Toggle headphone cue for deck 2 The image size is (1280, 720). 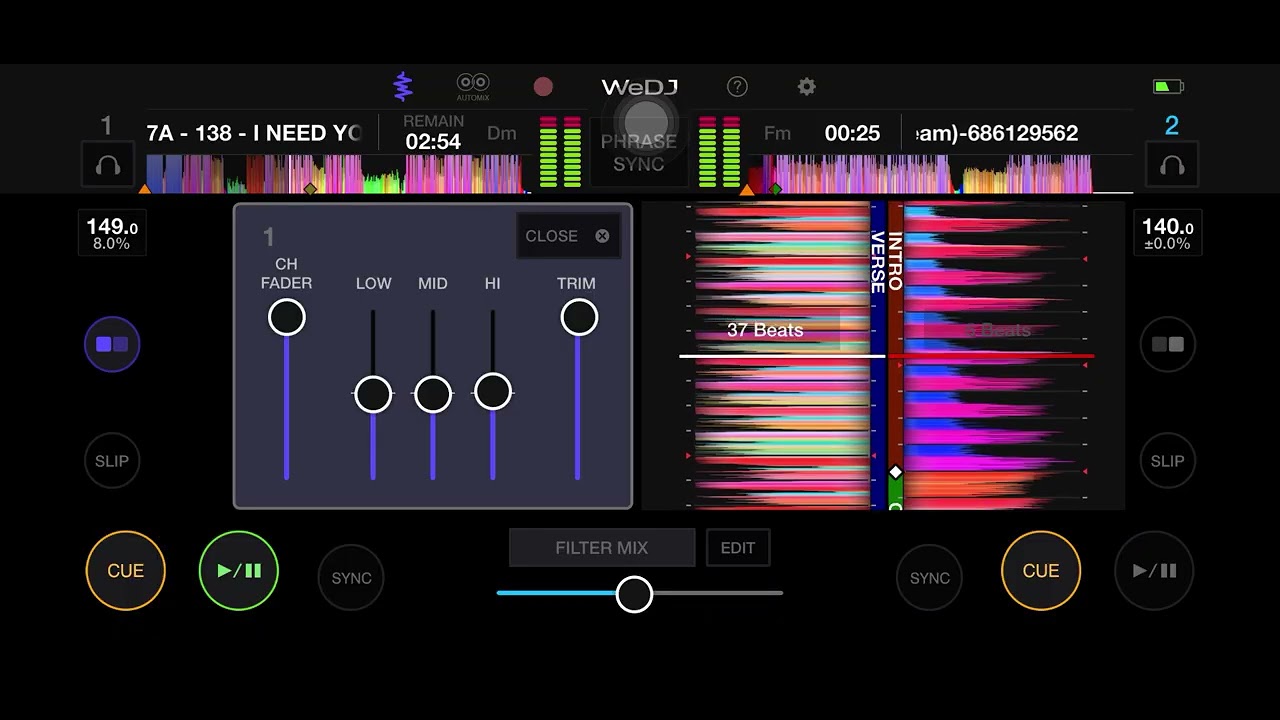(1172, 165)
